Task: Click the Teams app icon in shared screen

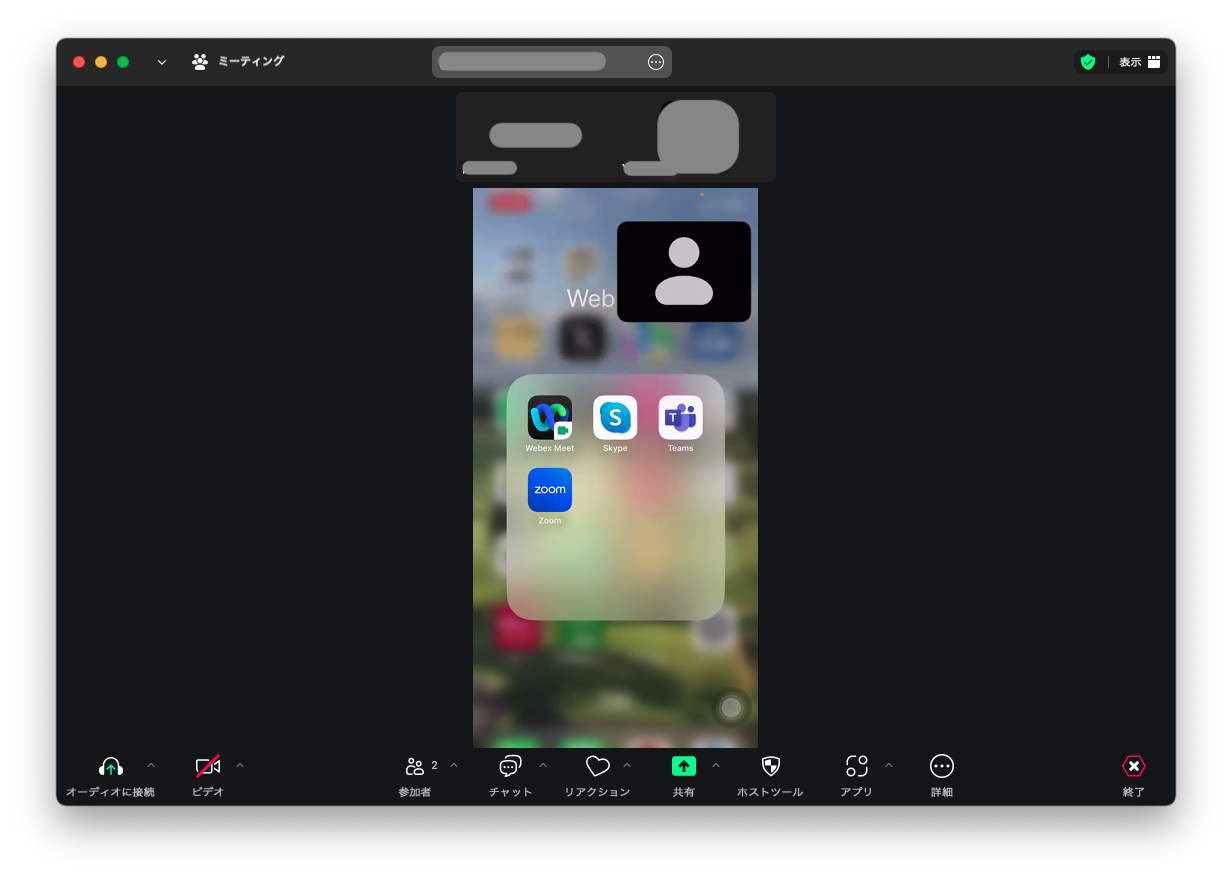Action: point(681,418)
